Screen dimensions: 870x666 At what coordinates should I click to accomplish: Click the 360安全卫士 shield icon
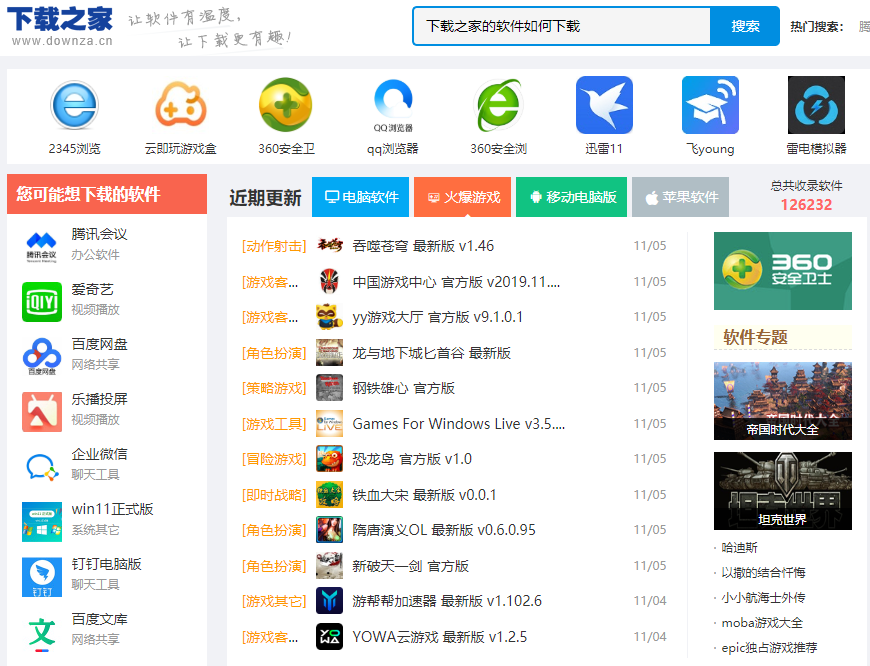coord(286,105)
